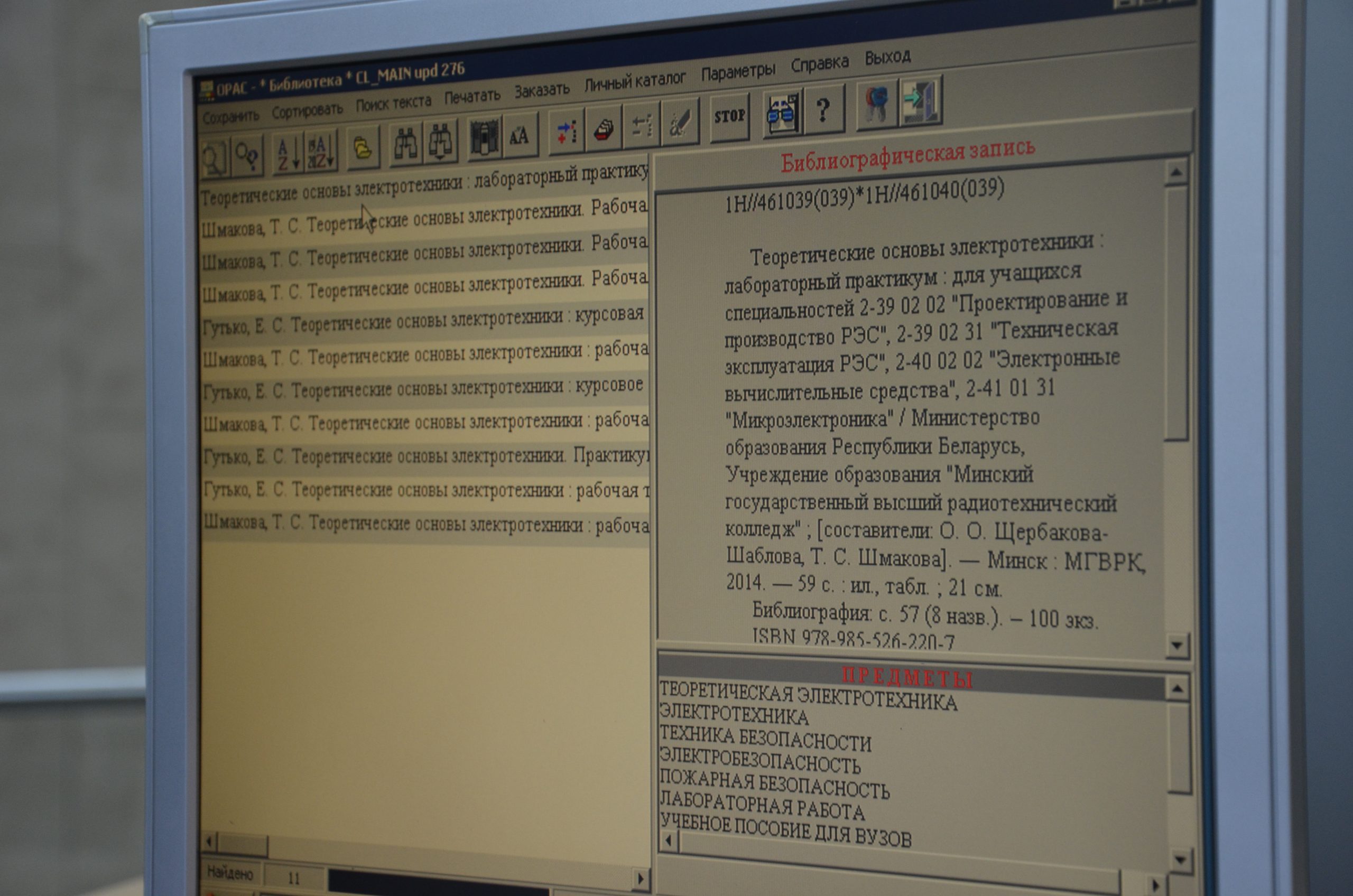Image resolution: width=1353 pixels, height=896 pixels.
Task: Open the Параметры menu
Action: [738, 72]
